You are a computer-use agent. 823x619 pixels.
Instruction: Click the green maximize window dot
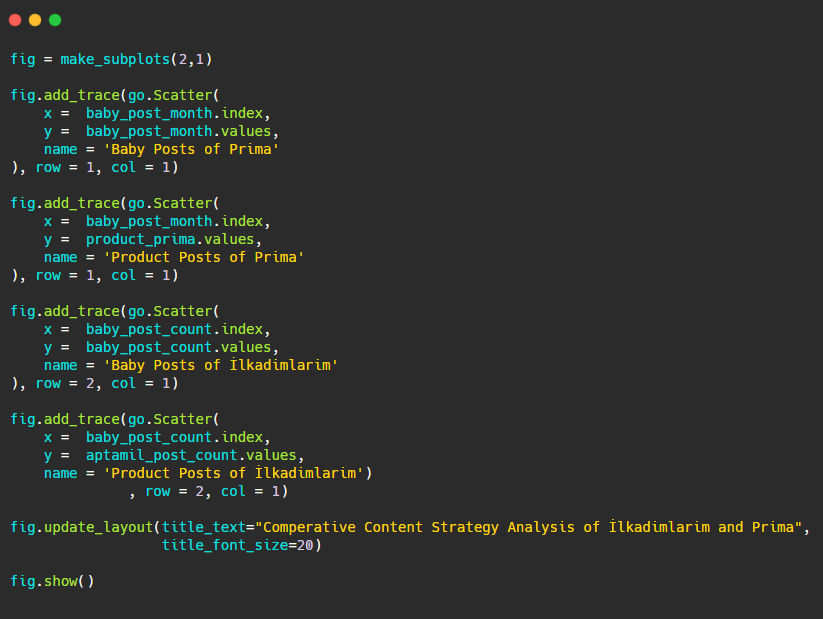55,20
